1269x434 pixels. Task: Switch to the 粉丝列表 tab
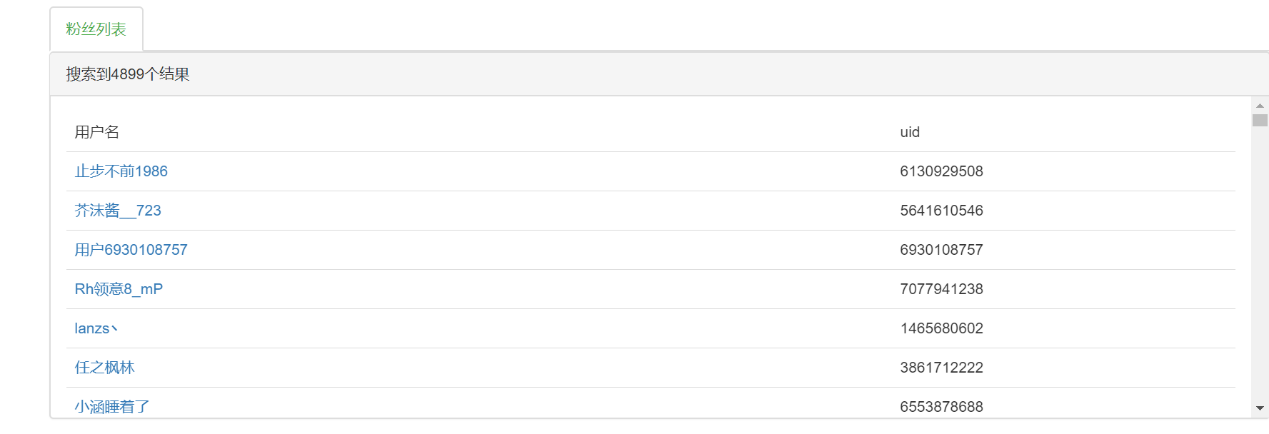96,29
